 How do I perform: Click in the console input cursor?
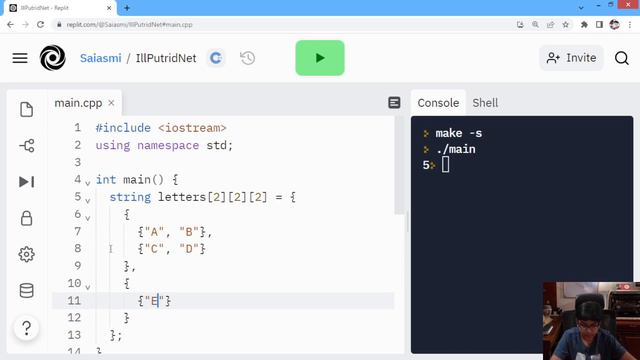(x=445, y=165)
